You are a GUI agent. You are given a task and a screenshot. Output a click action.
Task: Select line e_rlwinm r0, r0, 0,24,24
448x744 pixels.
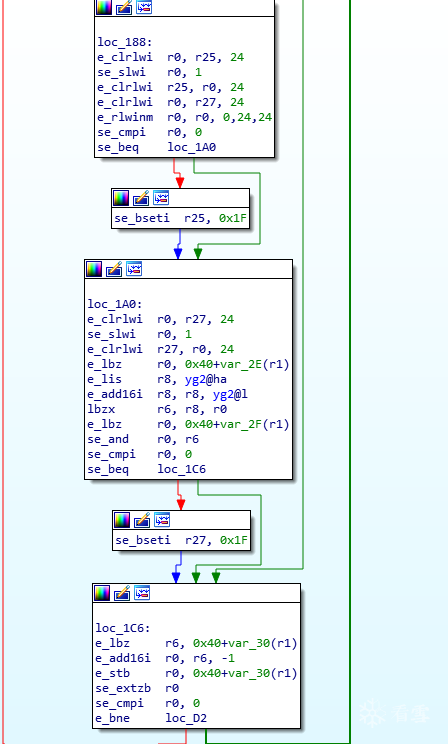point(185,117)
